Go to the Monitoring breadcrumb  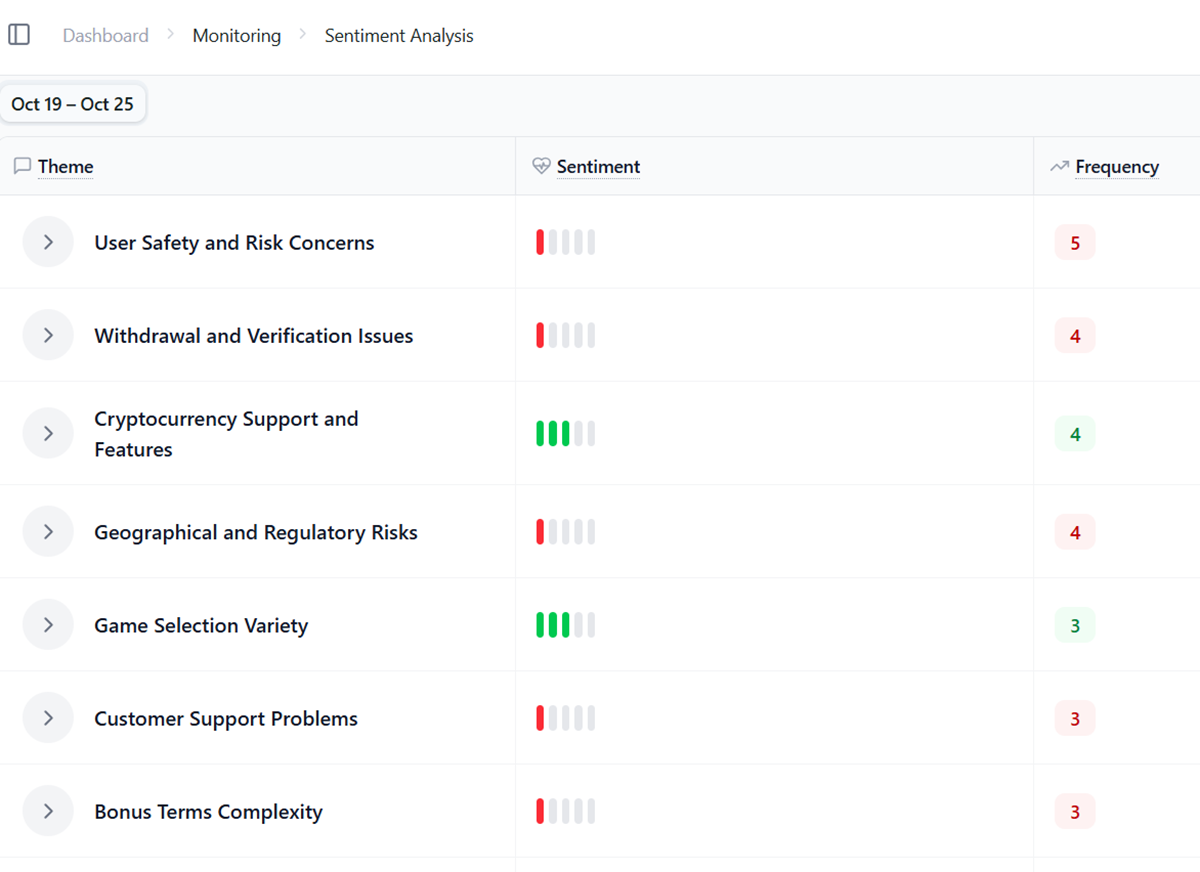[x=237, y=35]
